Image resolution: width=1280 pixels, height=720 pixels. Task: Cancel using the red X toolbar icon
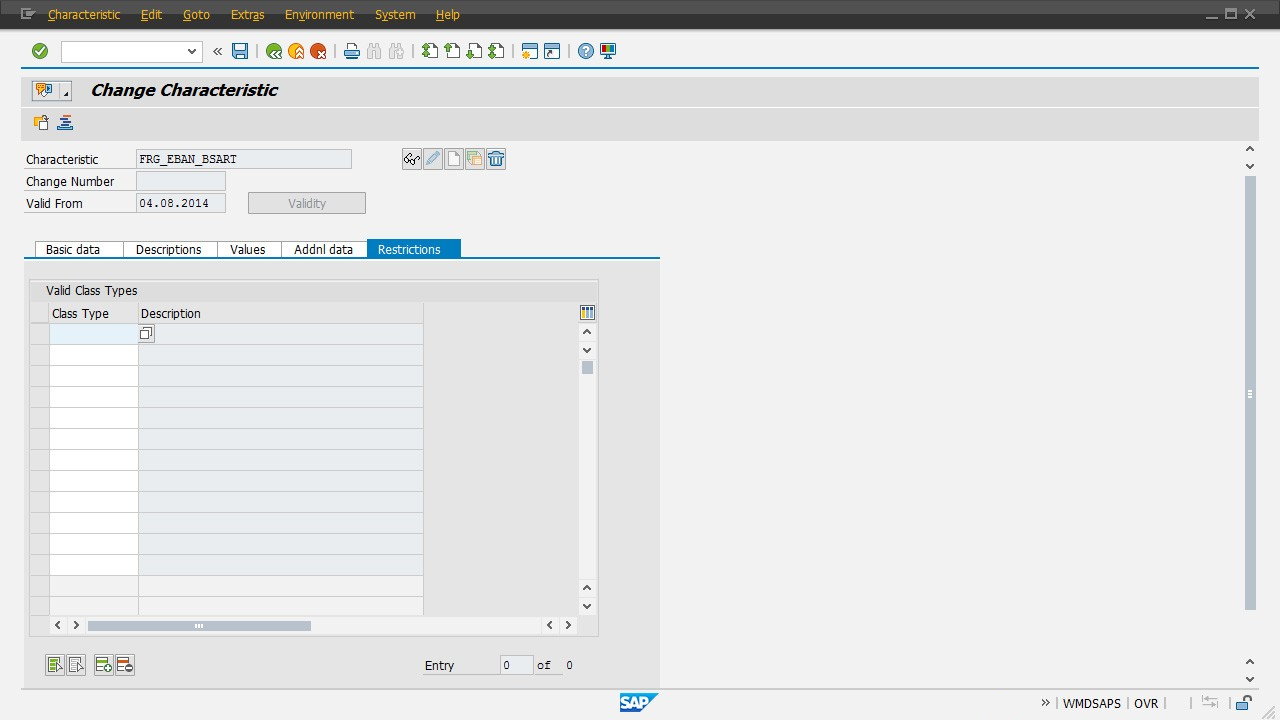click(318, 51)
